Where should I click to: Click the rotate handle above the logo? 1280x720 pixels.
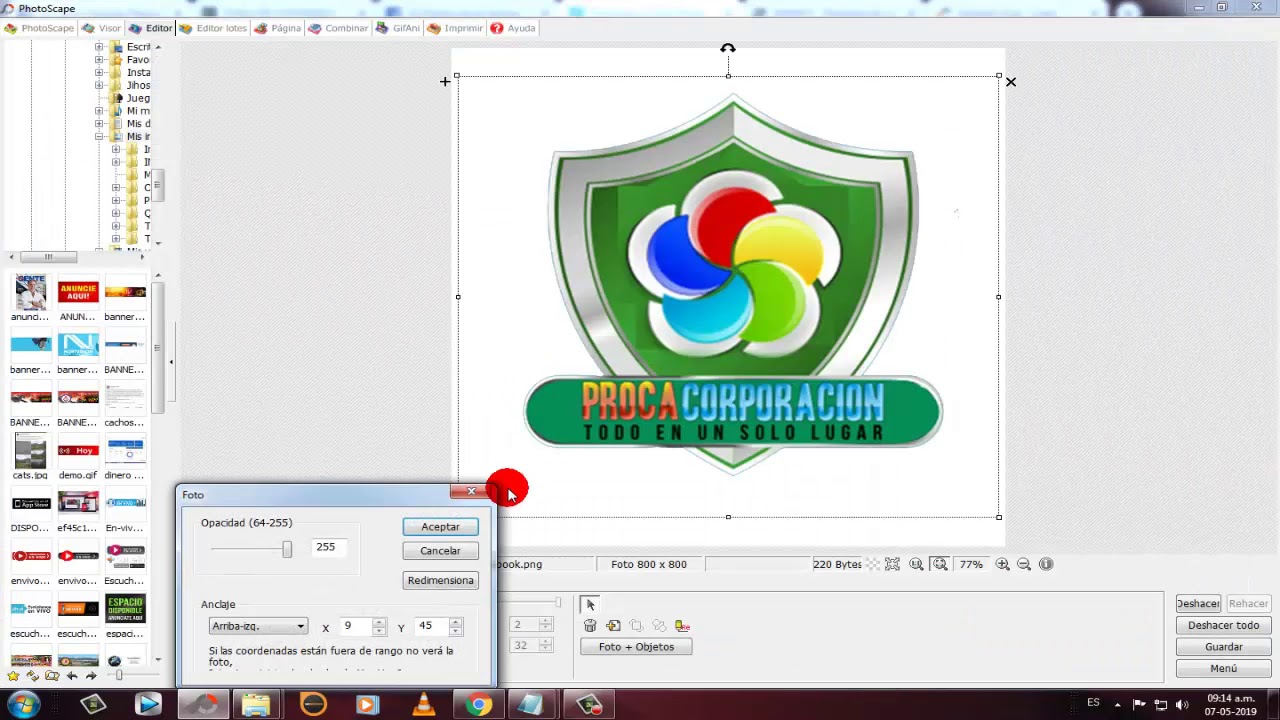click(x=728, y=48)
